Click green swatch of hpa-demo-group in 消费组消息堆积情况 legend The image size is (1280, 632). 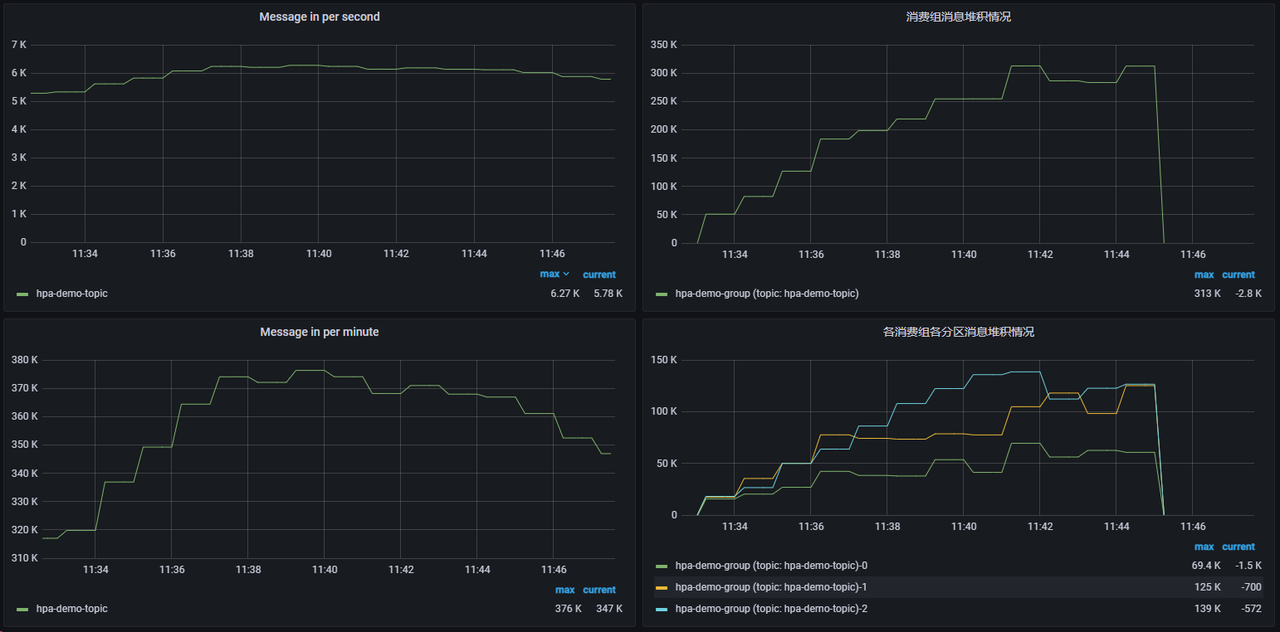point(661,294)
